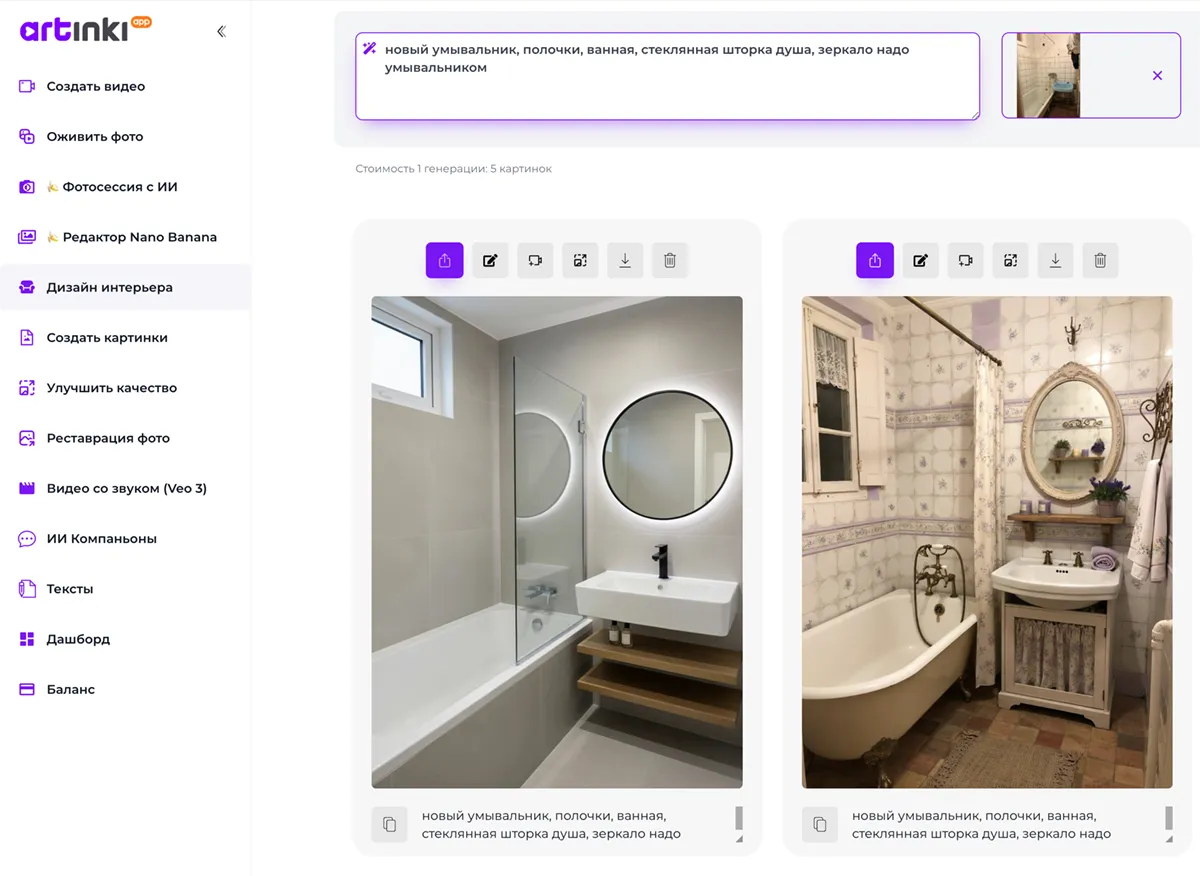The height and width of the screenshot is (876, 1200).
Task: Click the edit icon above modern bathroom image
Action: click(x=490, y=261)
